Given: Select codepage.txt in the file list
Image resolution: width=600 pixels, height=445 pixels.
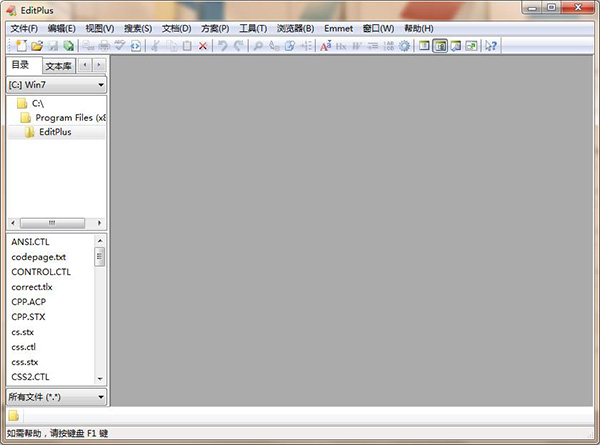Looking at the screenshot, I should (x=39, y=257).
